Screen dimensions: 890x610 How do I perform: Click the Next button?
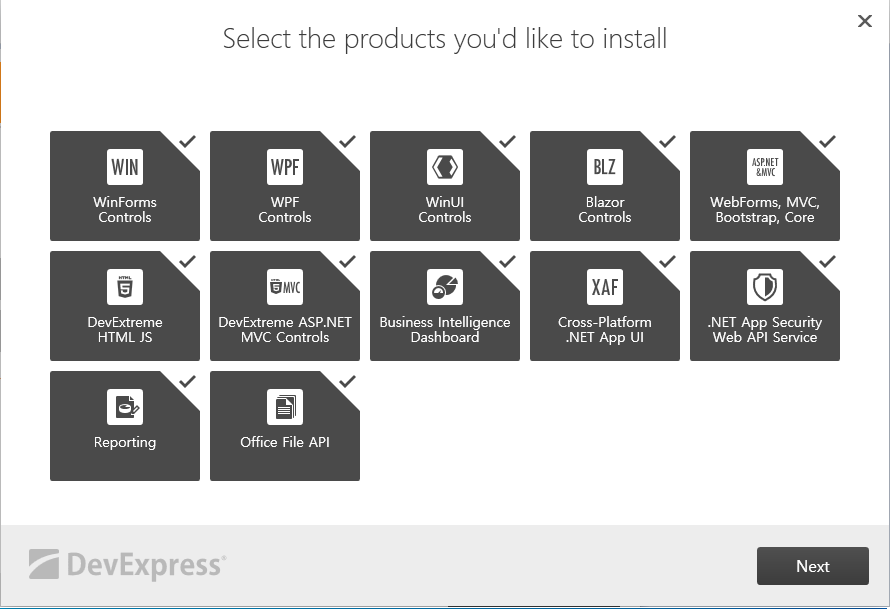[813, 566]
